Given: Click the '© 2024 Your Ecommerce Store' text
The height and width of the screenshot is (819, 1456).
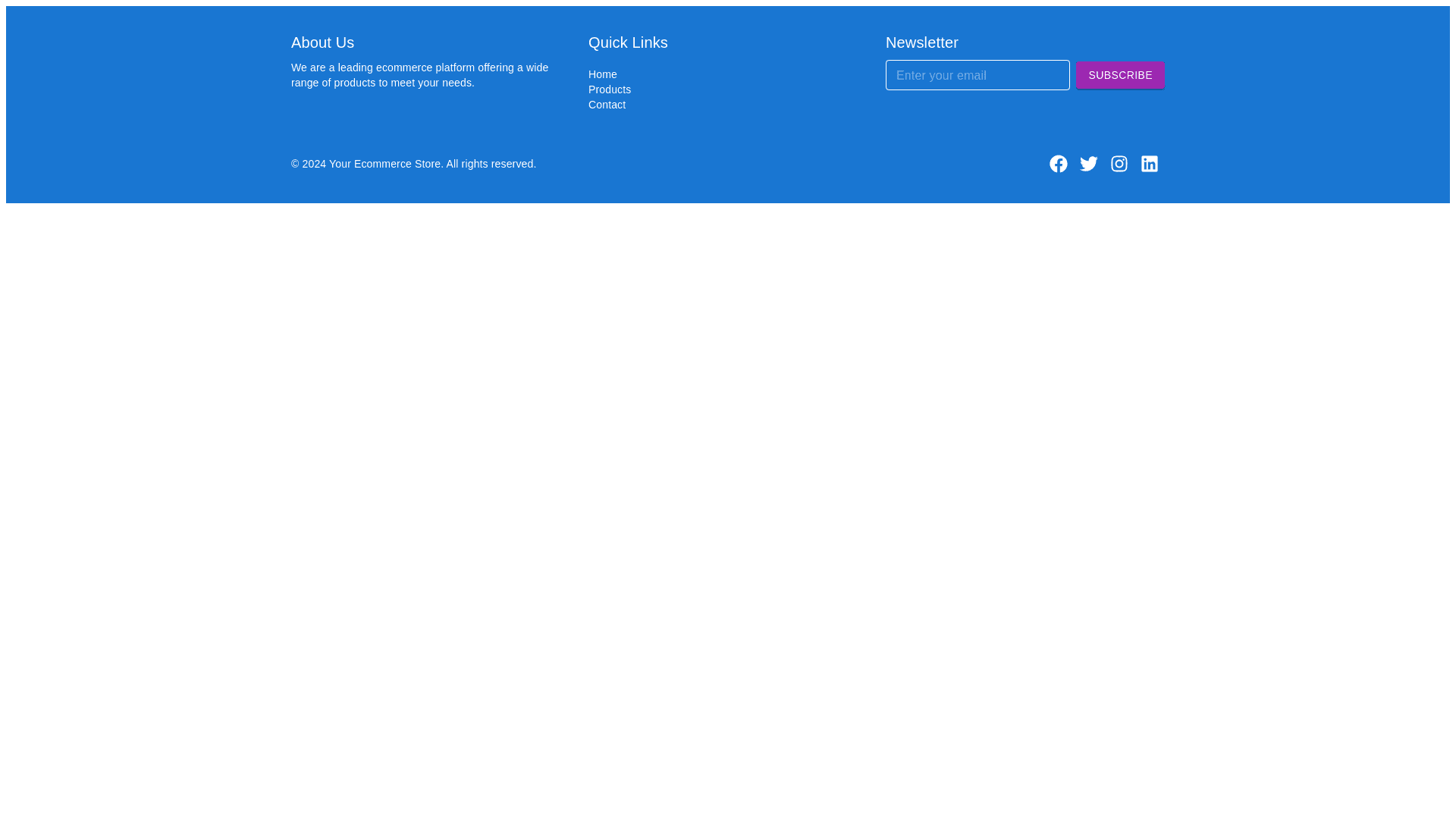Looking at the screenshot, I should (366, 164).
